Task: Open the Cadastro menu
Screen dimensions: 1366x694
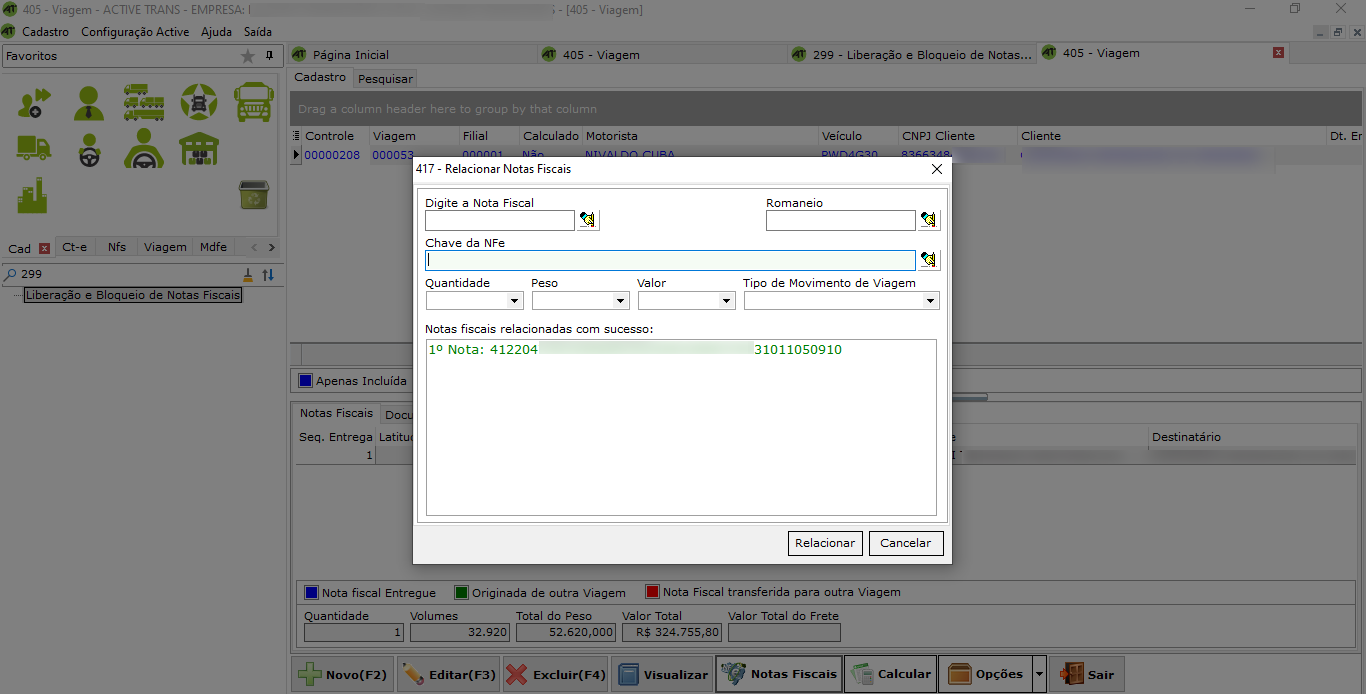Action: click(46, 32)
